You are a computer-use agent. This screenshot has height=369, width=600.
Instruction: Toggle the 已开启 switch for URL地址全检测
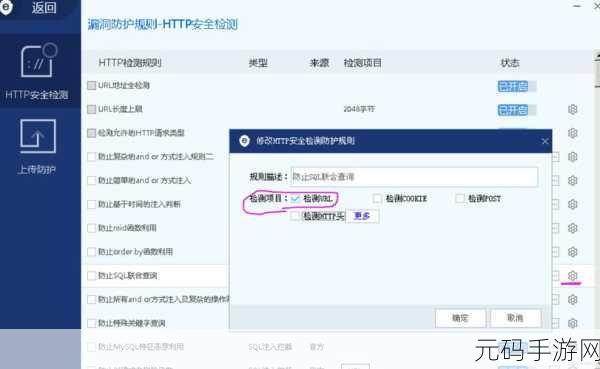point(517,86)
